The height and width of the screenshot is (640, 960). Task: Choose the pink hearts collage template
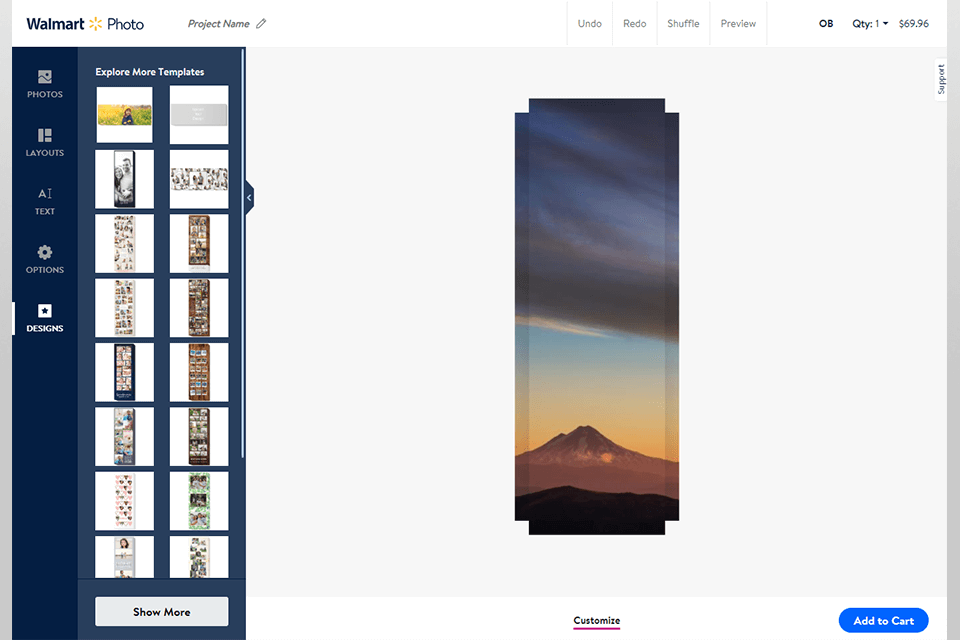(124, 500)
